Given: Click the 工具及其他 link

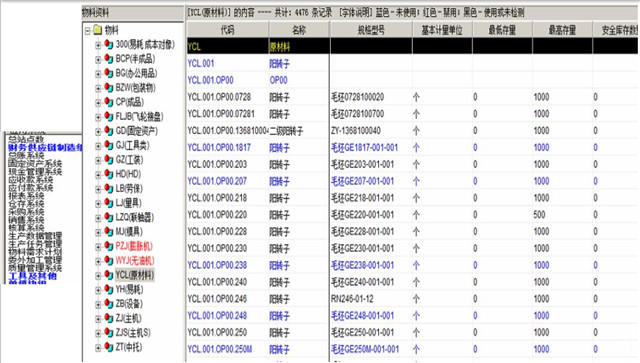Looking at the screenshot, I should click(x=32, y=276).
